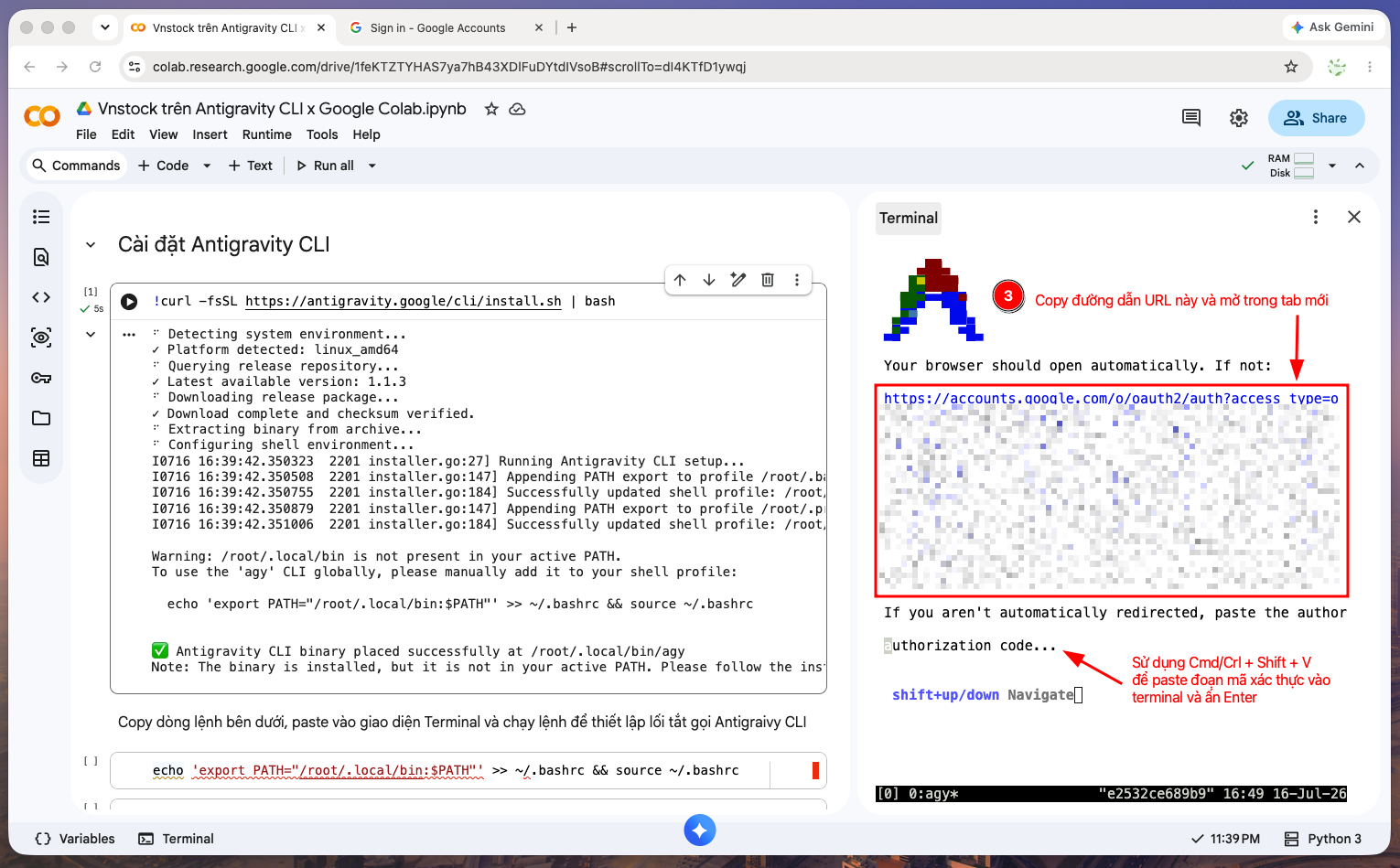Screen dimensions: 1400x868
Task: Open Terminal panel more options
Action: pyautogui.click(x=1316, y=217)
